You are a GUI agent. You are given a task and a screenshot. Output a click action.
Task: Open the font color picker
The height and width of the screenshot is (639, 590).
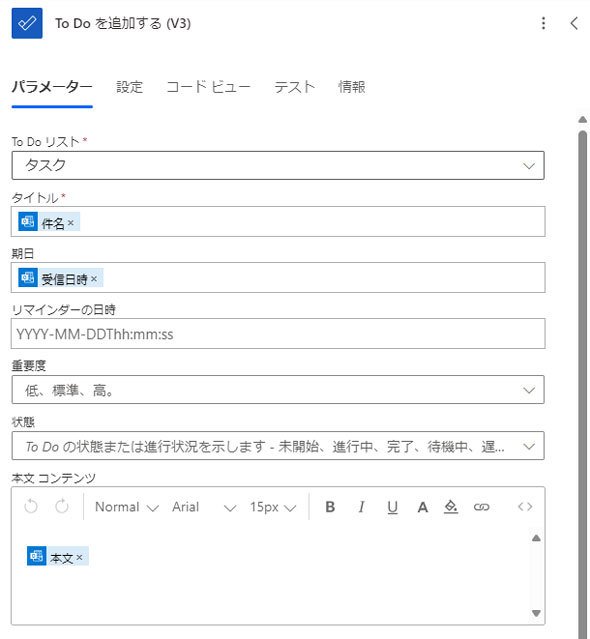423,507
